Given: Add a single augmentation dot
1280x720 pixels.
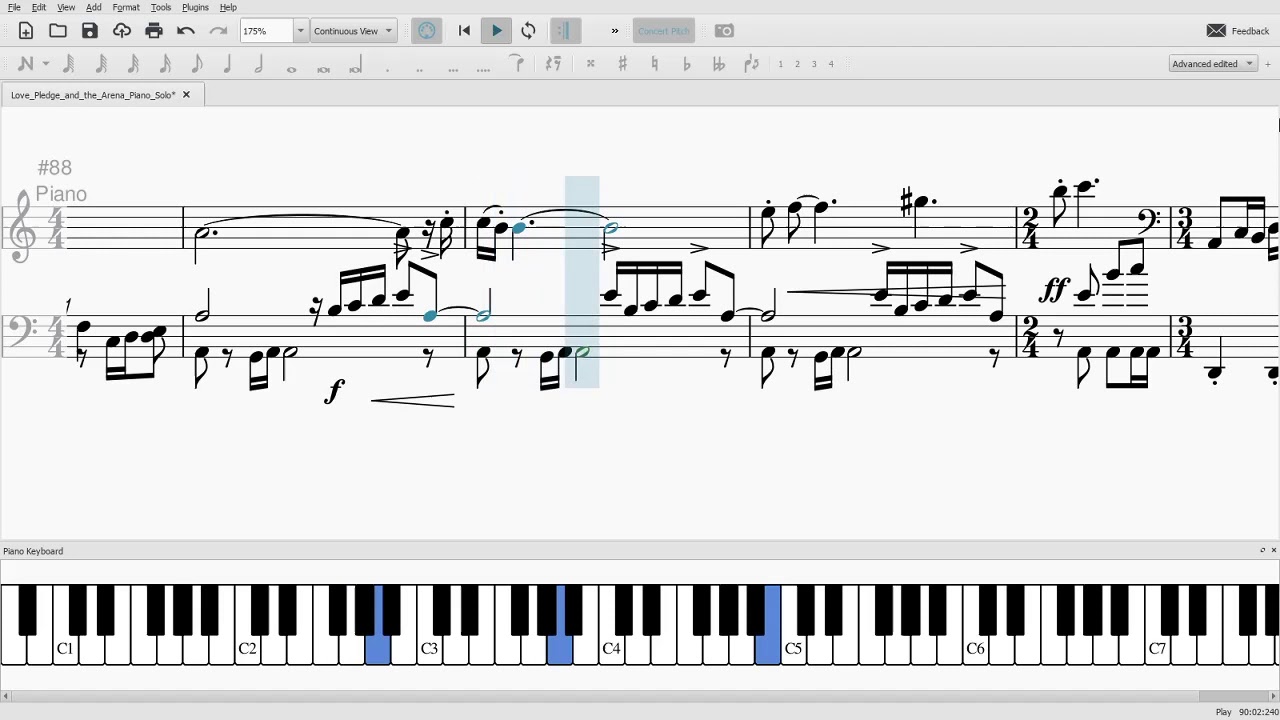Looking at the screenshot, I should pos(387,68).
